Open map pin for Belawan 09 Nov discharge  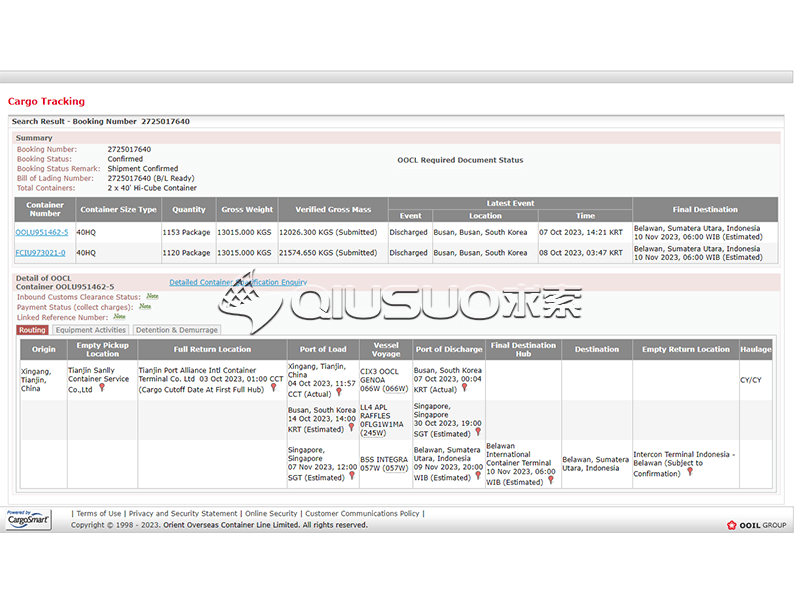(x=478, y=476)
